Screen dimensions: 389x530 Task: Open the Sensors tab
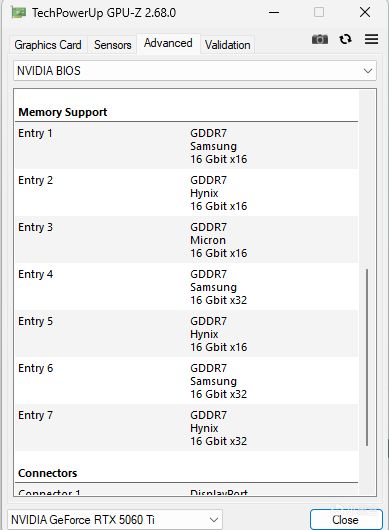pyautogui.click(x=113, y=45)
